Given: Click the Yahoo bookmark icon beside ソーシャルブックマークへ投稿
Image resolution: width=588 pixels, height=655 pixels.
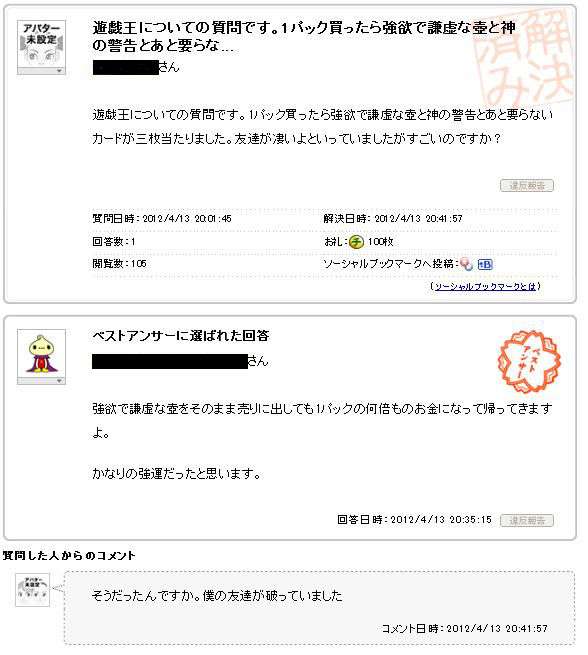Looking at the screenshot, I should (x=466, y=264).
